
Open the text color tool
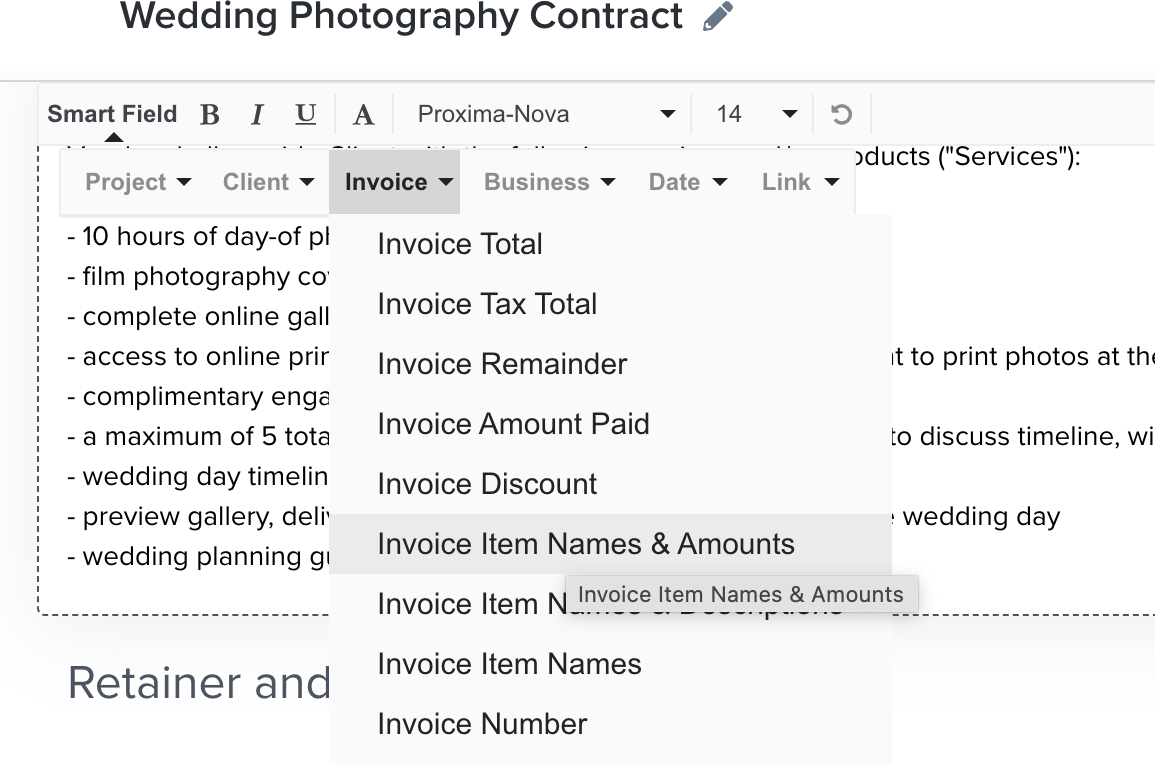[363, 115]
